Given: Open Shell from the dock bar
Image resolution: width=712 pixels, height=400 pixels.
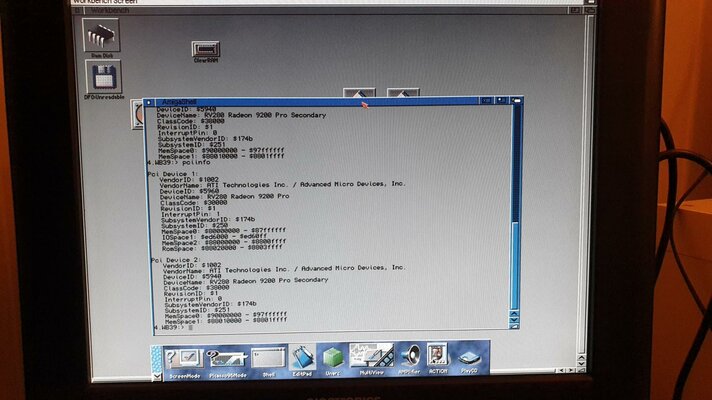Looking at the screenshot, I should 268,357.
